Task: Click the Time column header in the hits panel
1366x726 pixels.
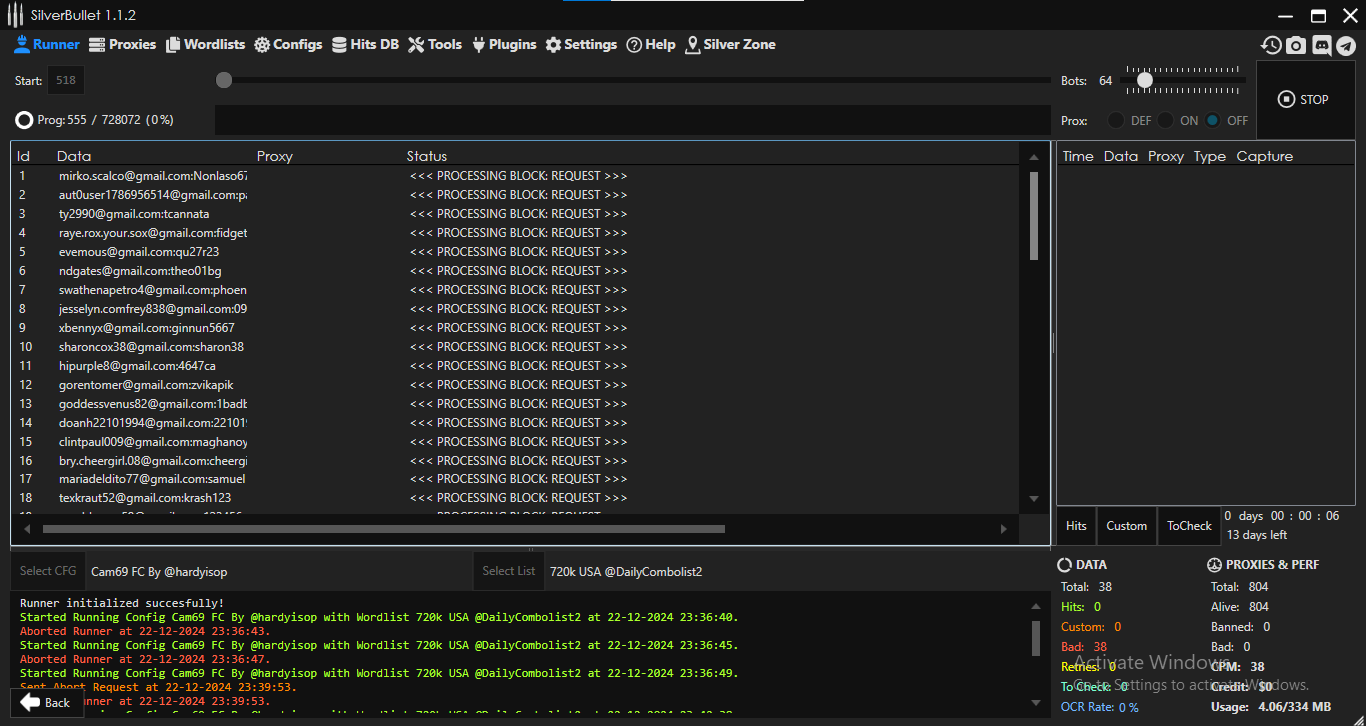Action: click(1078, 156)
